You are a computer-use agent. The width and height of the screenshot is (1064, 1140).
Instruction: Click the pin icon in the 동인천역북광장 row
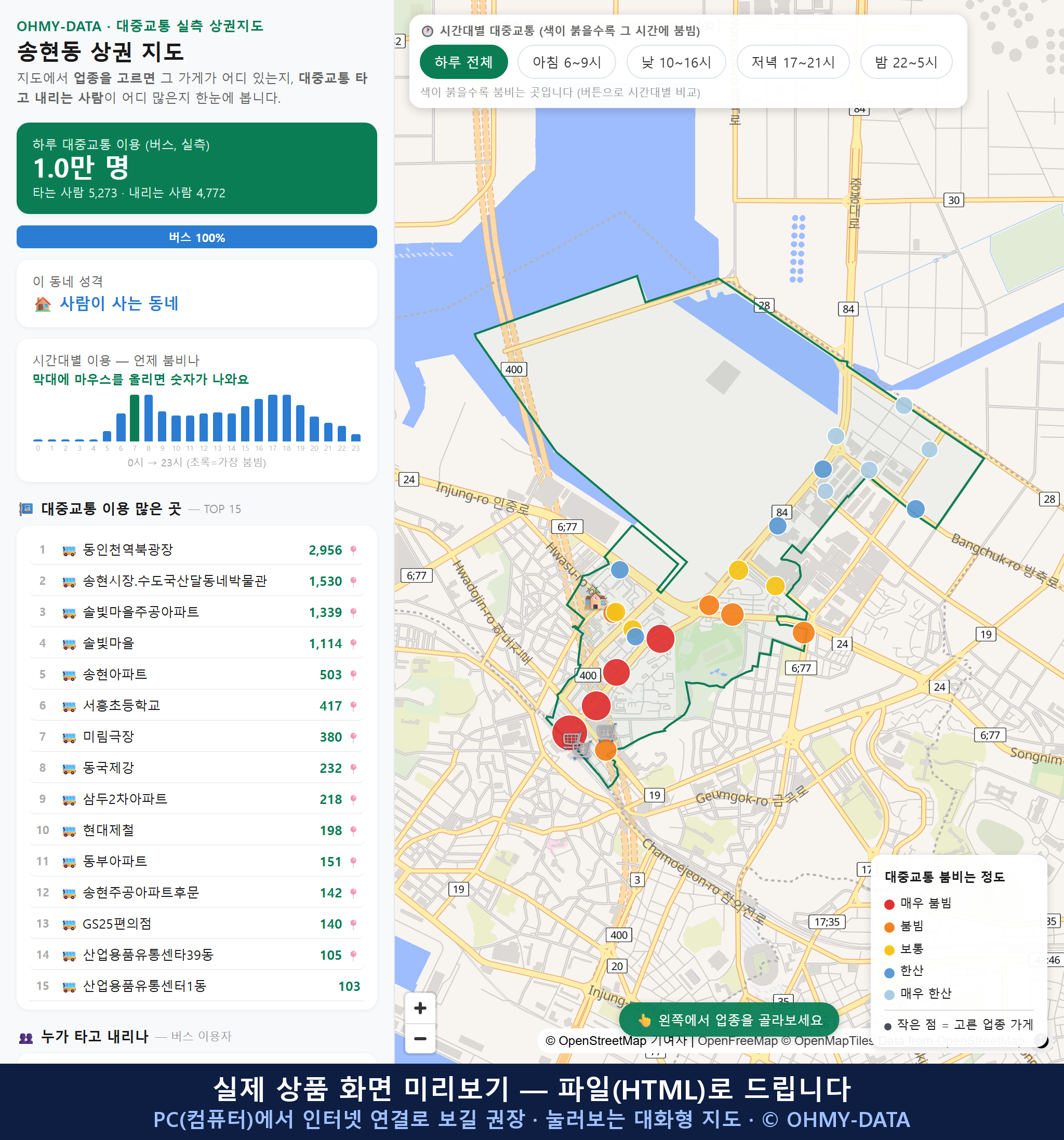point(353,551)
